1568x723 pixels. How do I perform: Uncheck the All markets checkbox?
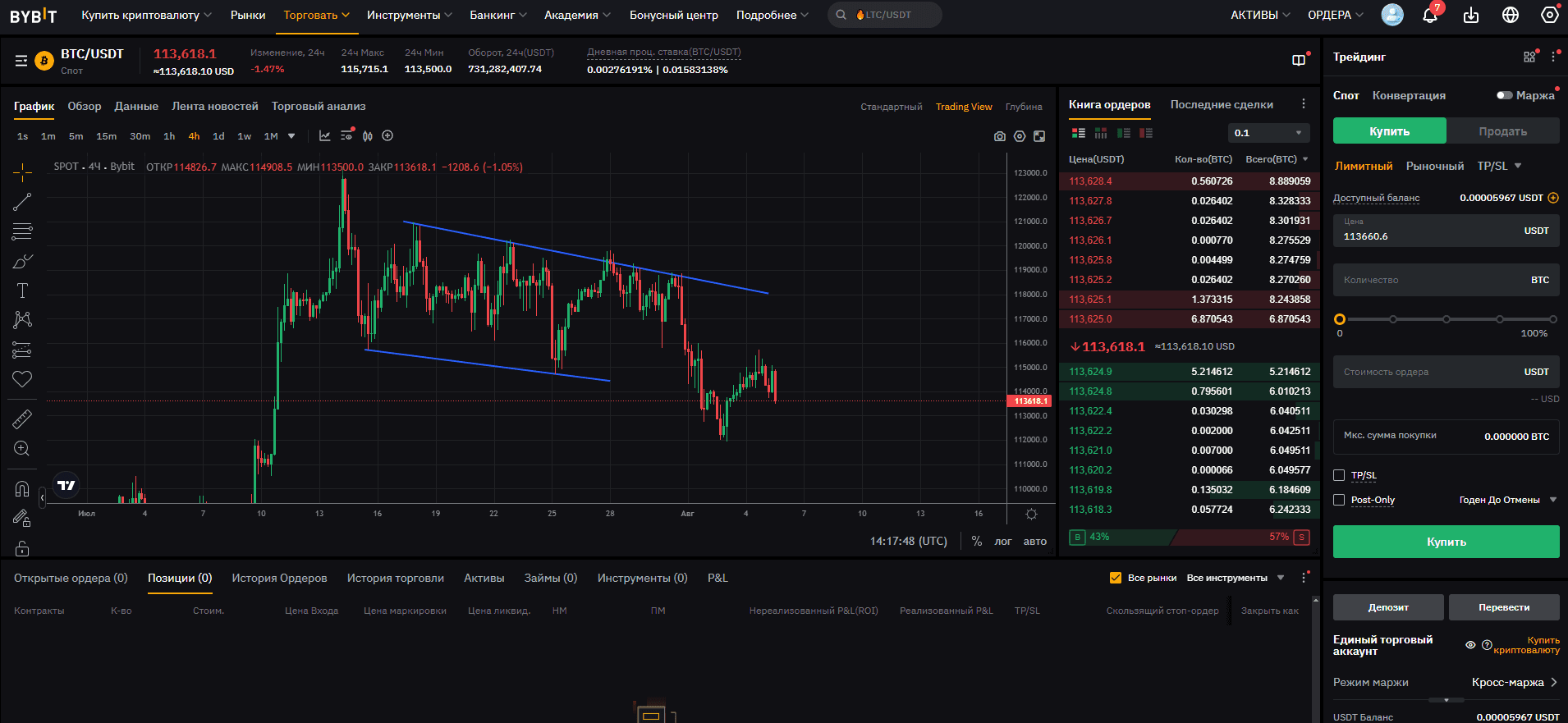point(1115,578)
